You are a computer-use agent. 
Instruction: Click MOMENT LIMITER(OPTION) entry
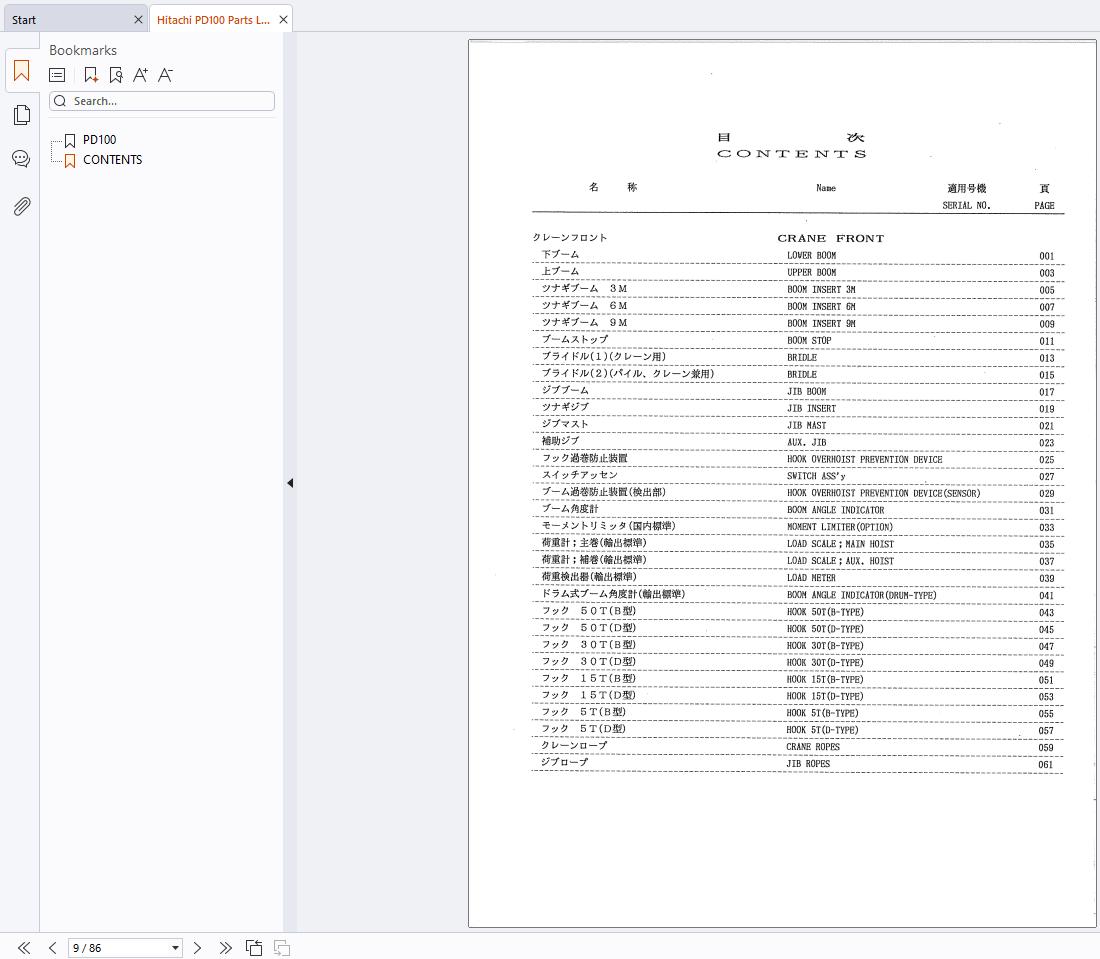[840, 527]
